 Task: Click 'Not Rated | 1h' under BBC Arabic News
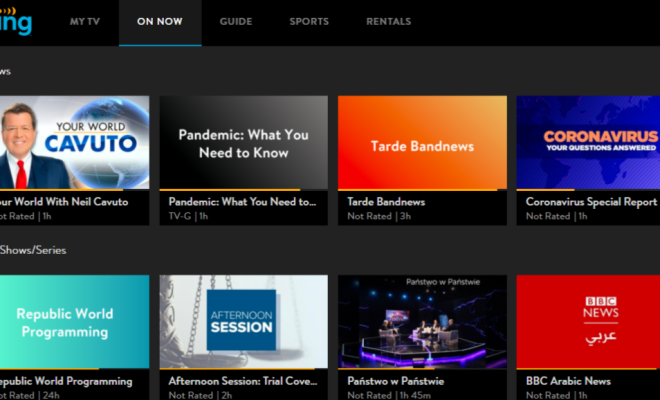coord(556,395)
